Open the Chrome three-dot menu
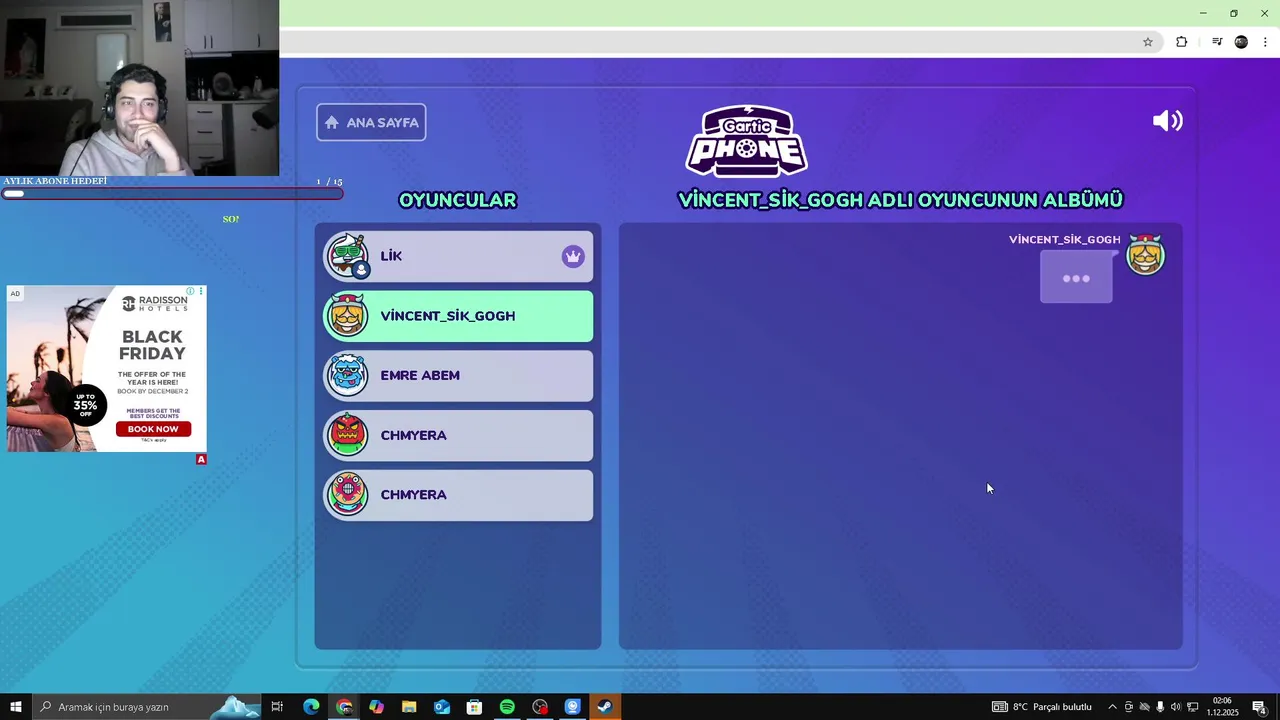Screen dimensions: 1280x720 click(x=1265, y=42)
